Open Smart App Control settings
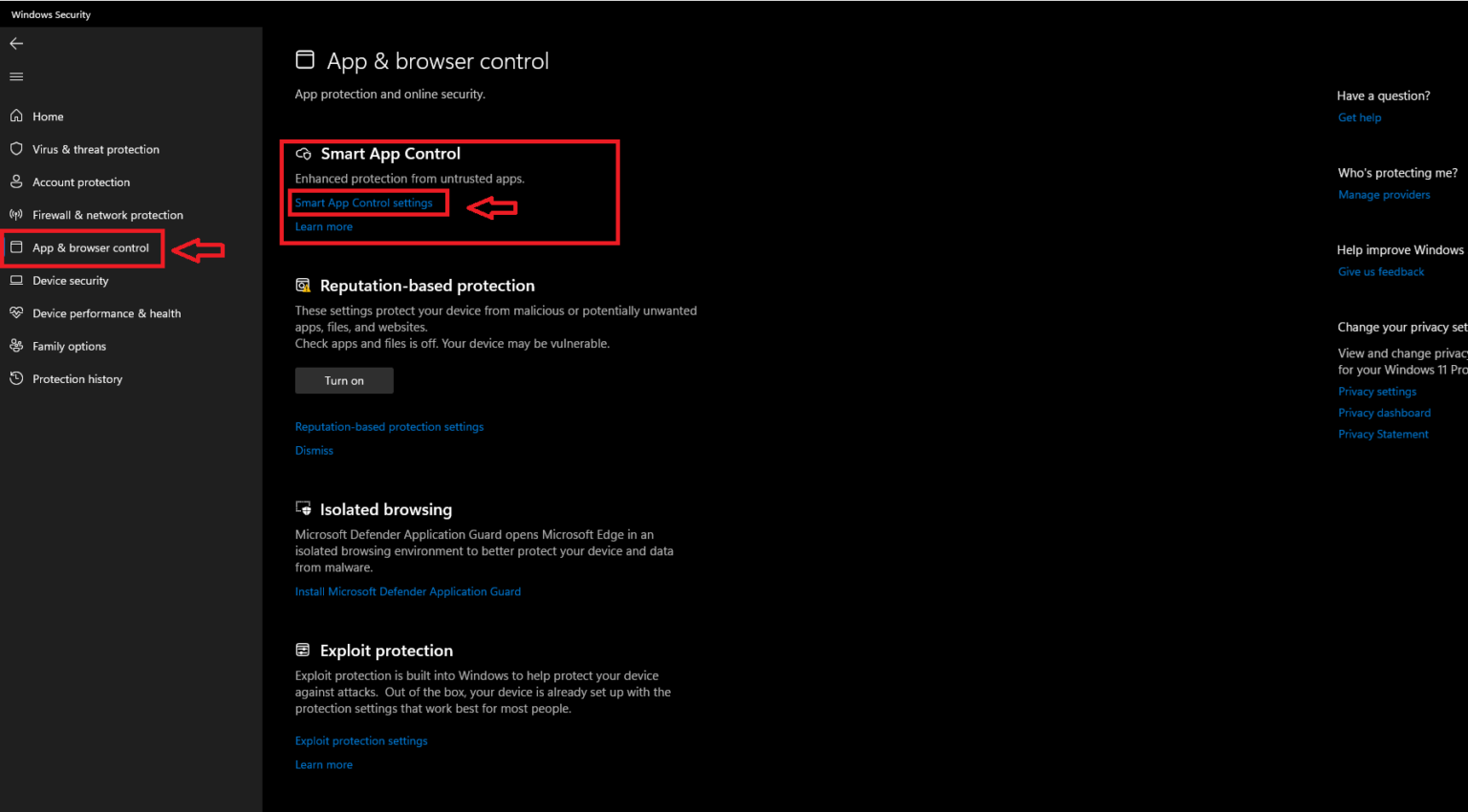Screen dimensions: 1468x812 (368, 203)
